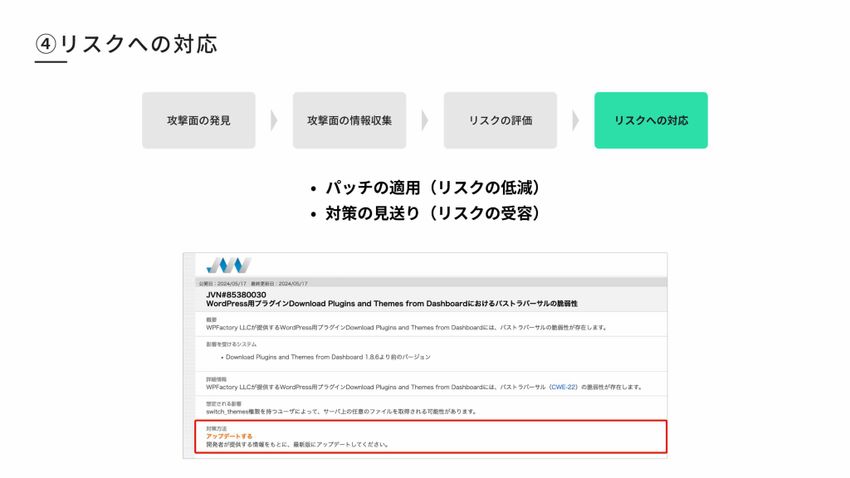The image size is (850, 478).
Task: Click the 概要 section label
Action: [211, 319]
